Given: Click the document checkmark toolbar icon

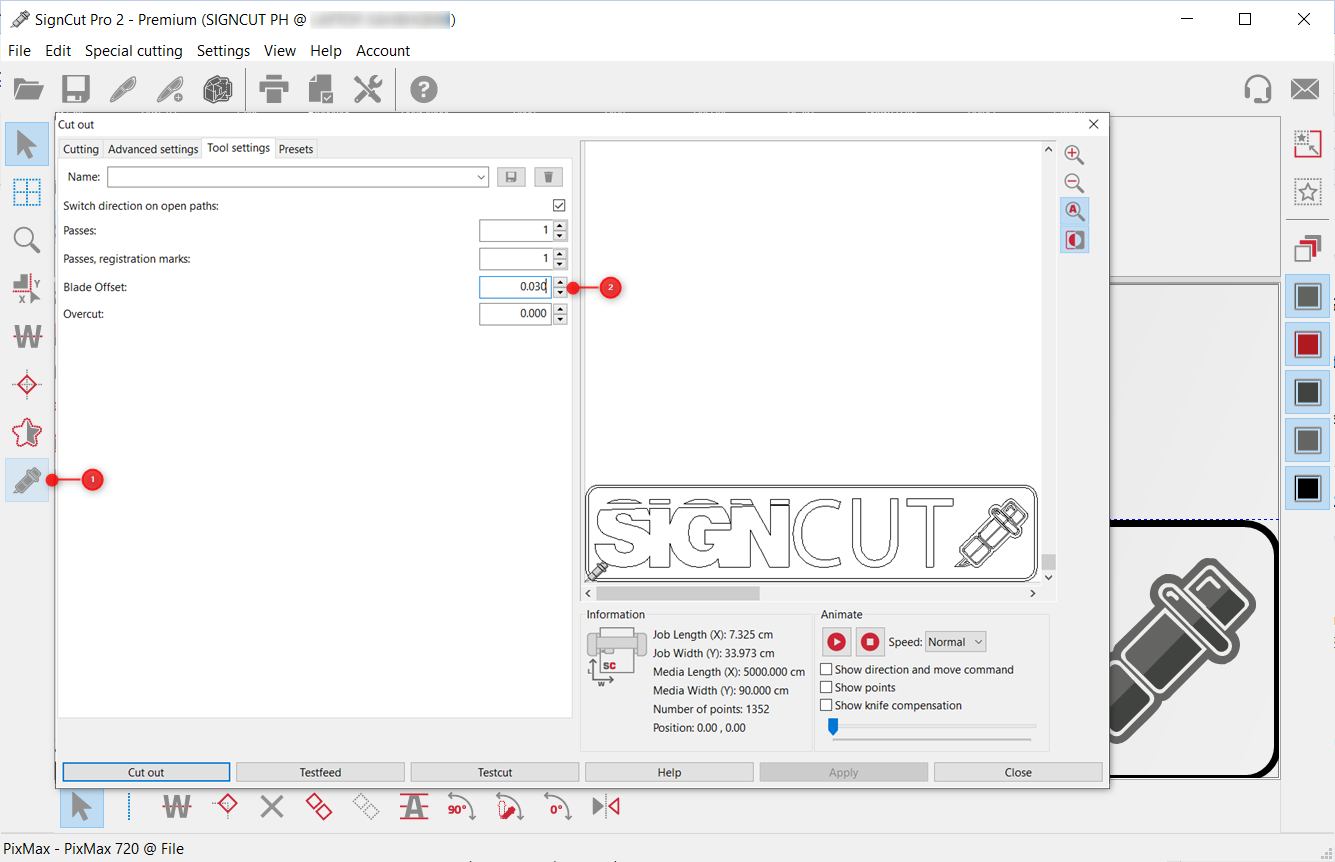Looking at the screenshot, I should click(x=321, y=90).
